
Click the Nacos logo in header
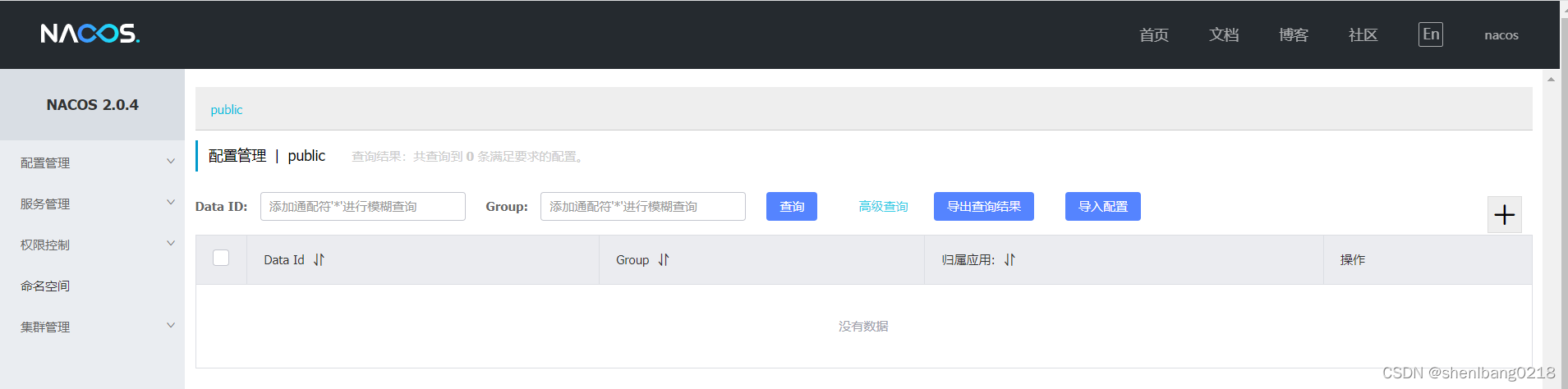90,34
